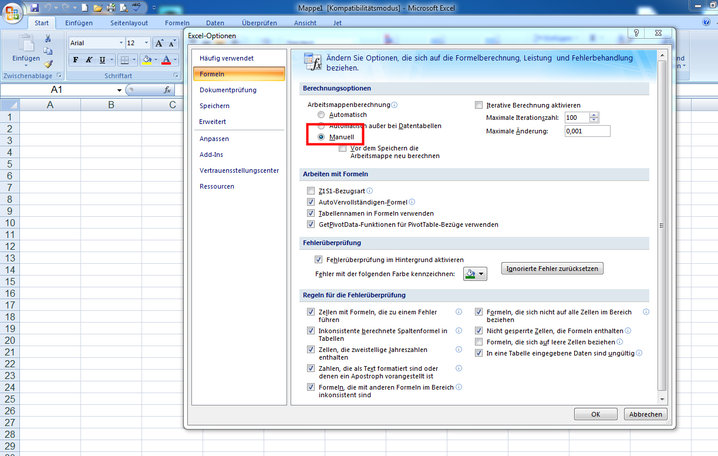
Task: Create new workbook via blank page icon
Action: pos(85,8)
